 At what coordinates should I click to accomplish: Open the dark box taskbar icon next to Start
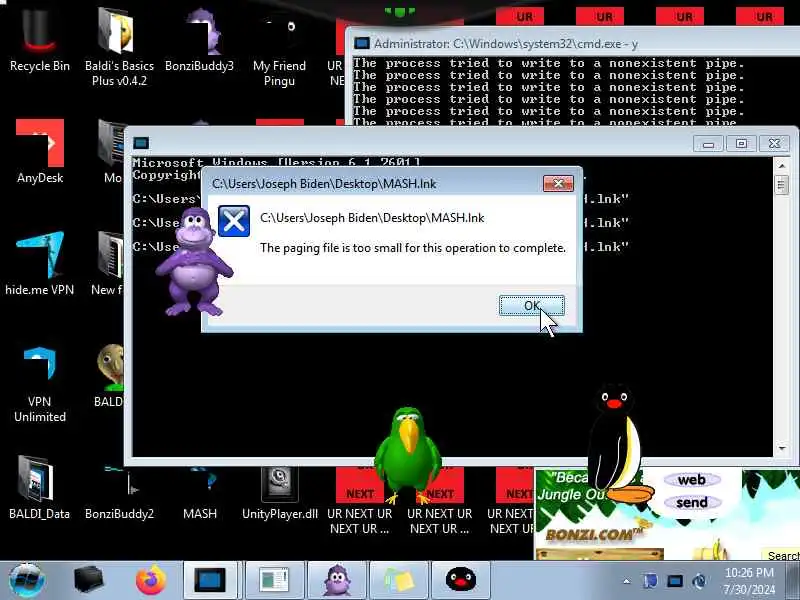coord(88,580)
